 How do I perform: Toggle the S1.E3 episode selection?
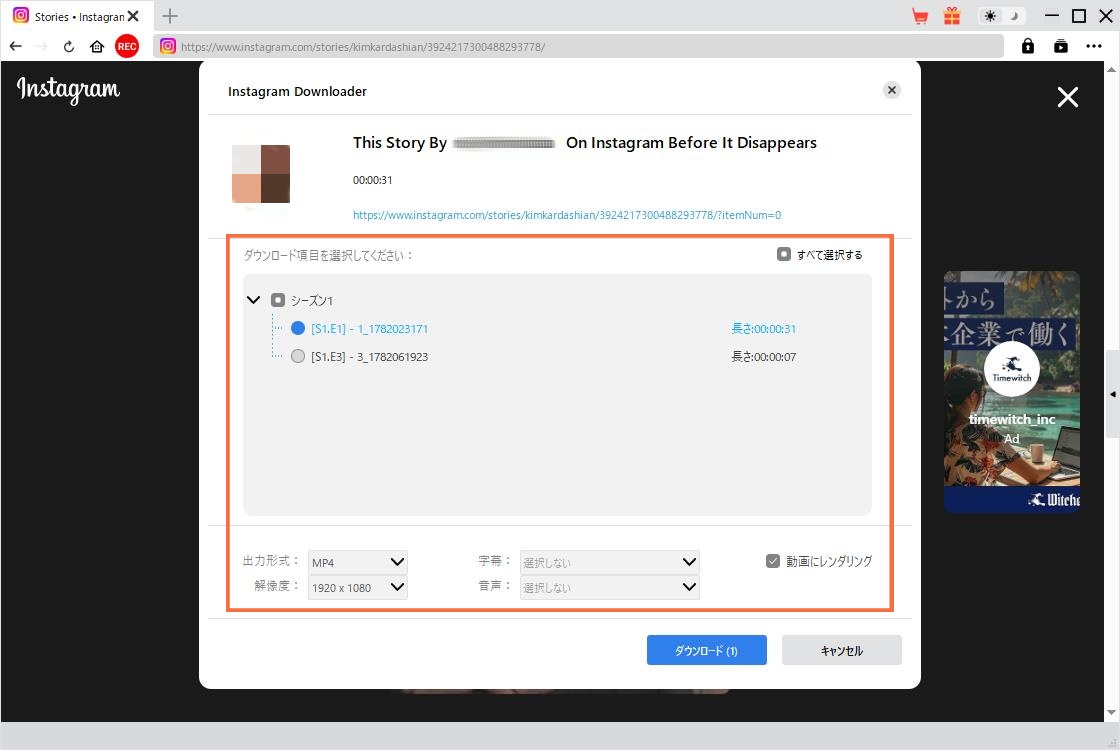click(298, 356)
